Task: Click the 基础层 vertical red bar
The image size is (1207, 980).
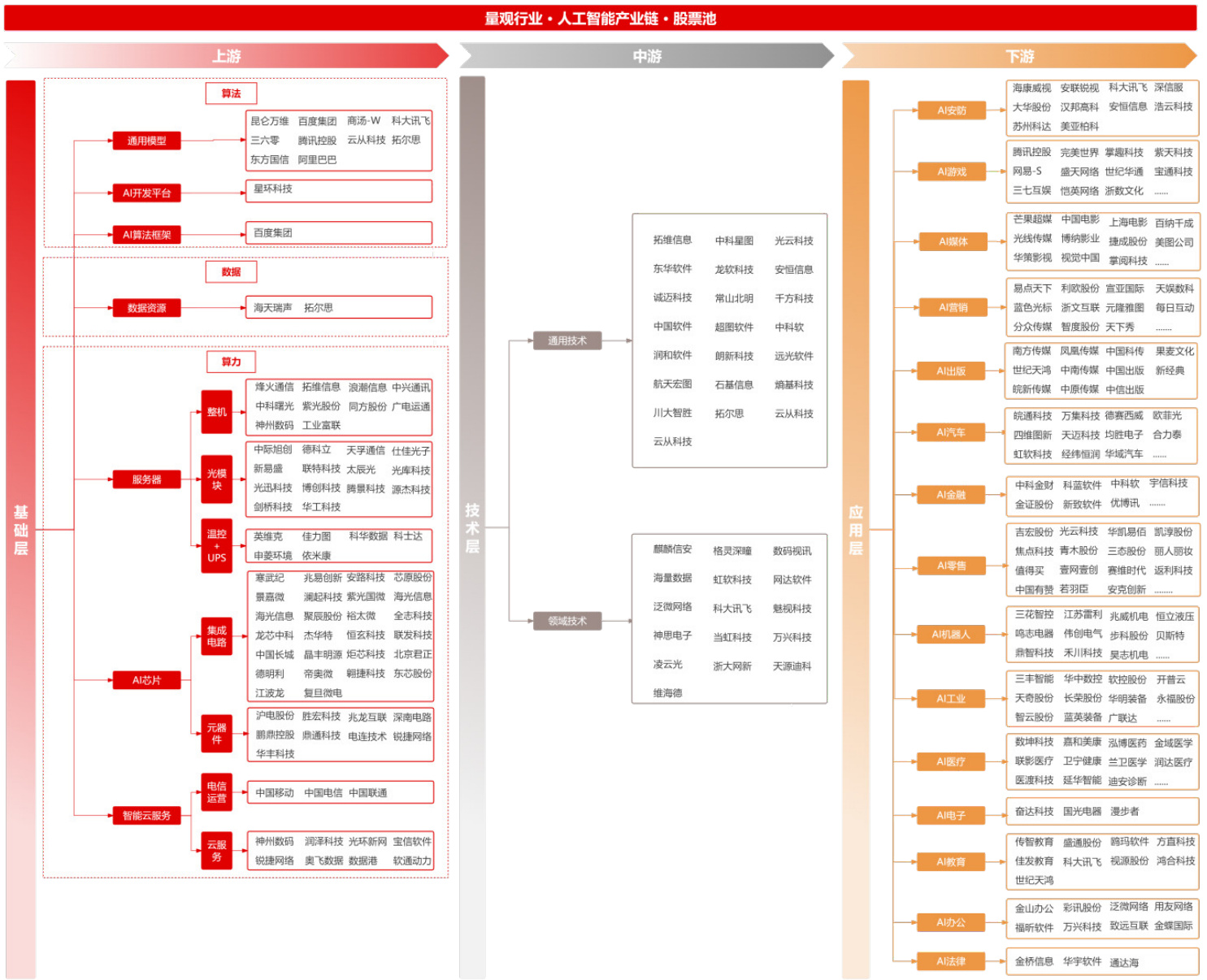Action: [x=20, y=528]
